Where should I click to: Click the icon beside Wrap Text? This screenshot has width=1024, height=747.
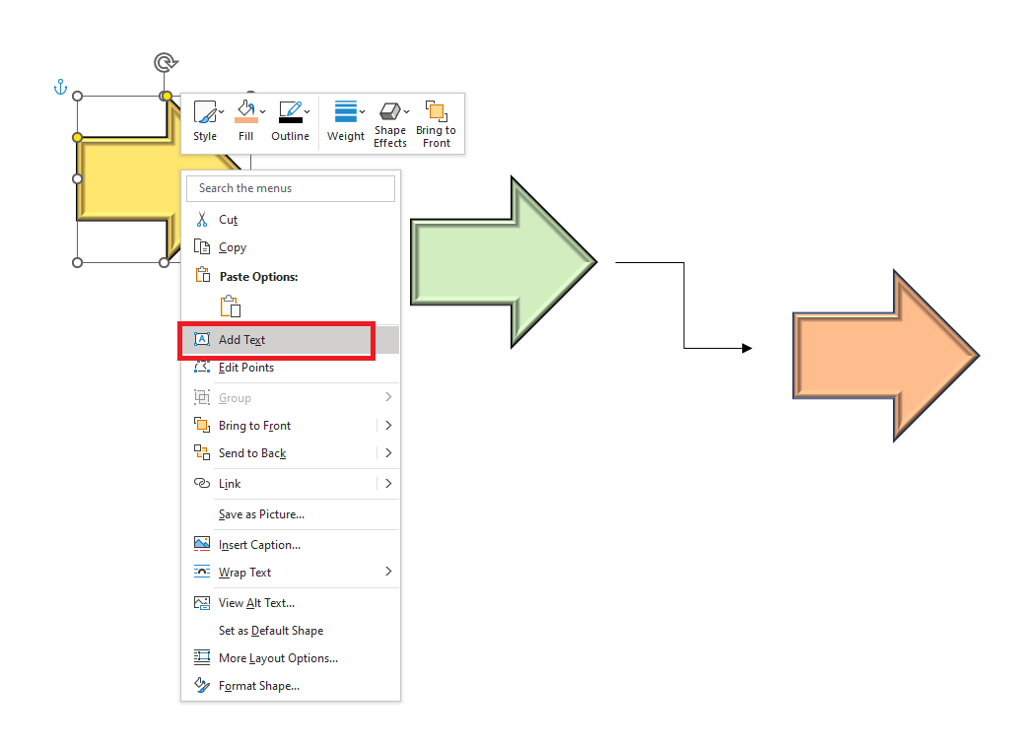coord(202,571)
